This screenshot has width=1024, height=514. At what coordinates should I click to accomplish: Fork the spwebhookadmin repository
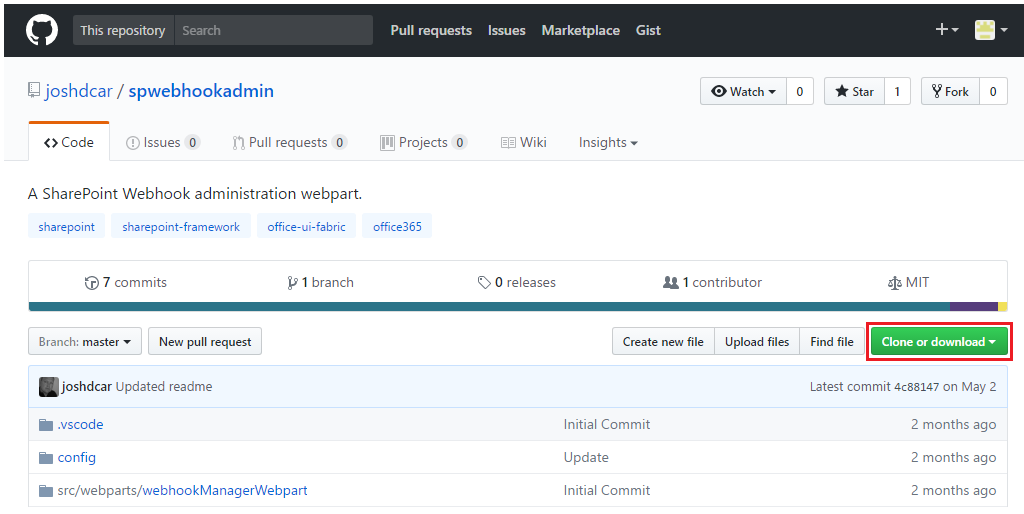950,91
